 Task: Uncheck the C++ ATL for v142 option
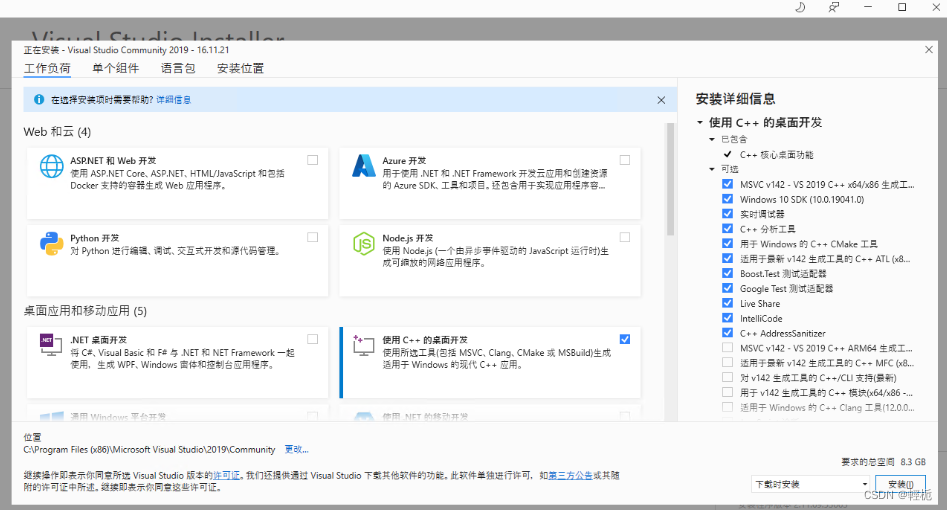pyautogui.click(x=727, y=258)
